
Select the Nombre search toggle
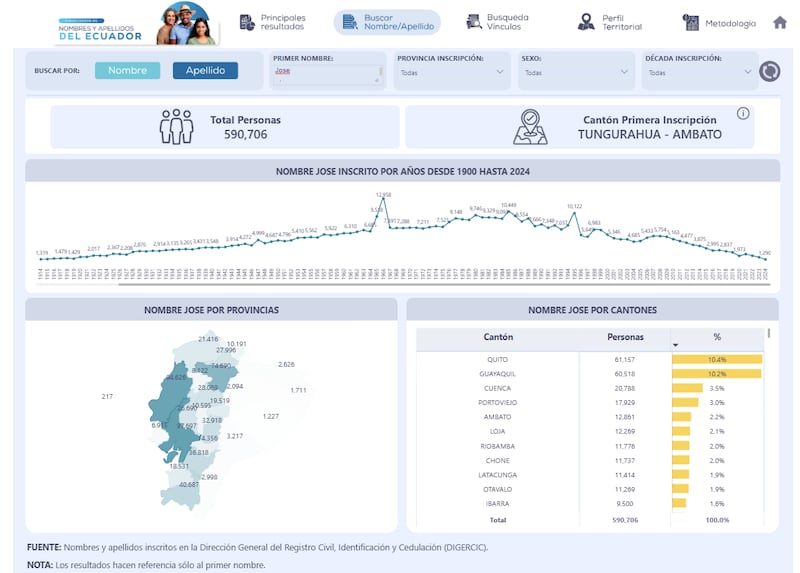(127, 71)
